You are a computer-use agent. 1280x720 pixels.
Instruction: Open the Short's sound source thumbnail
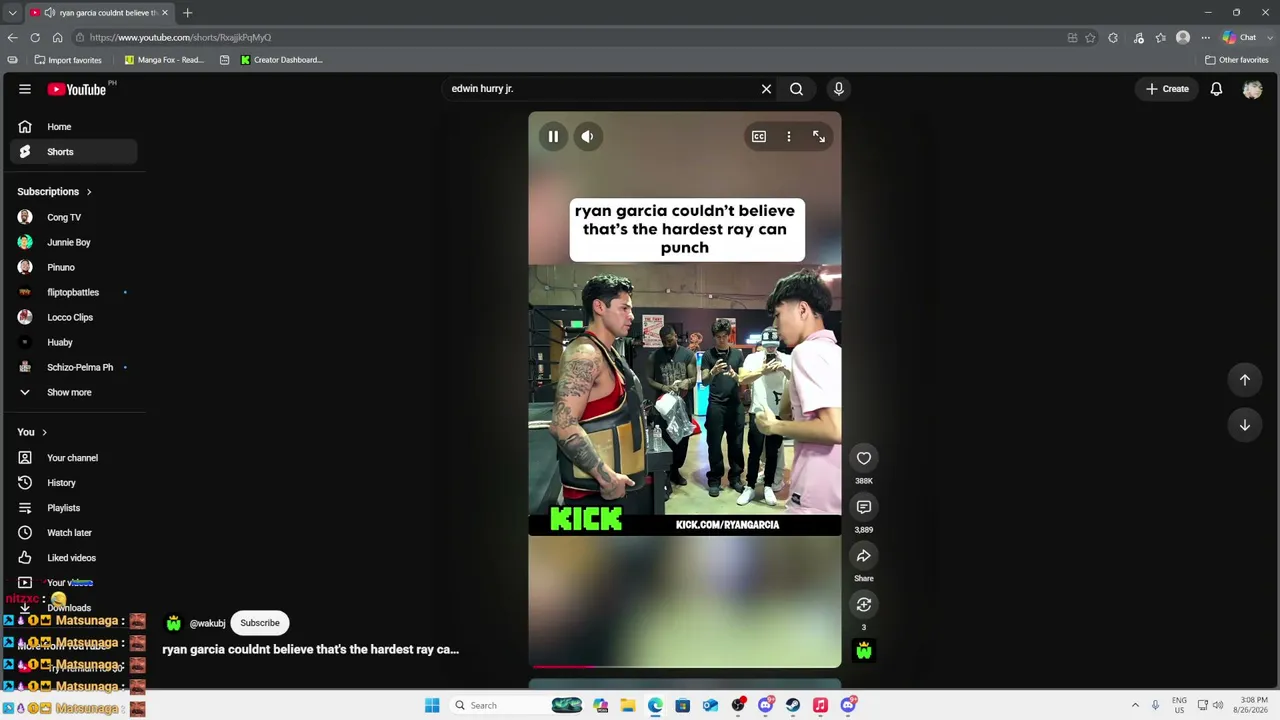(x=864, y=651)
